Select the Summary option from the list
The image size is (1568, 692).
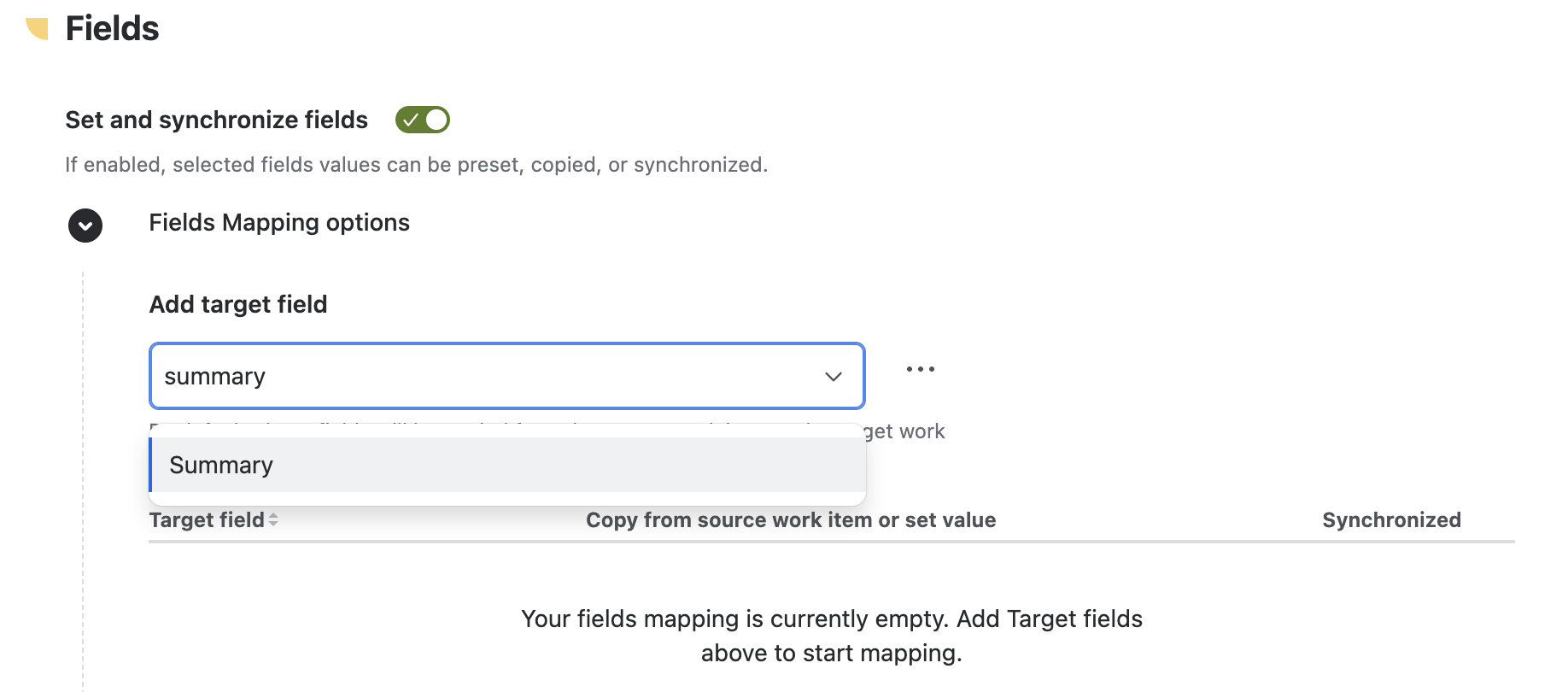coord(507,465)
